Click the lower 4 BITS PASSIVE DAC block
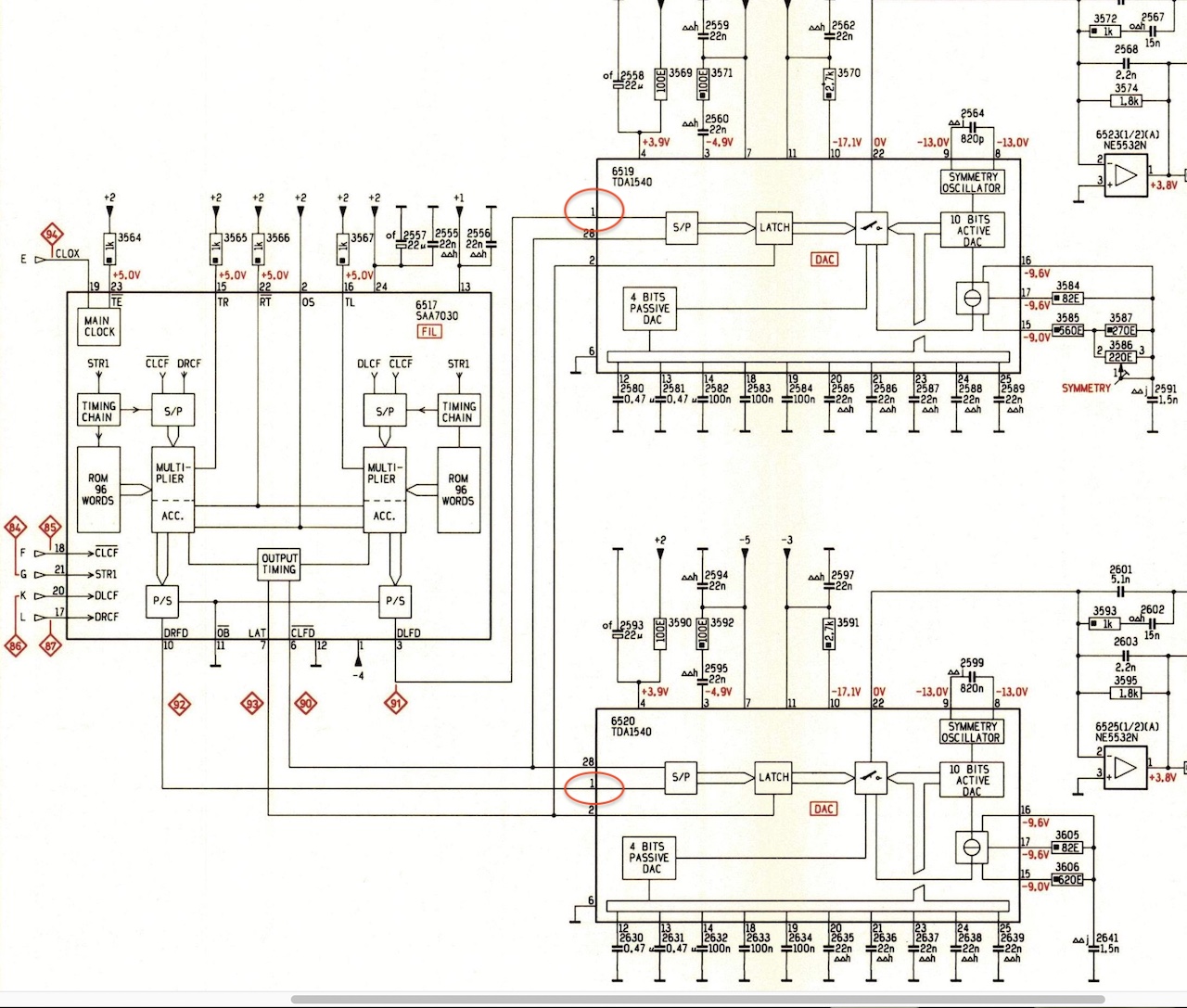This screenshot has height=1008, width=1187. pos(652,858)
